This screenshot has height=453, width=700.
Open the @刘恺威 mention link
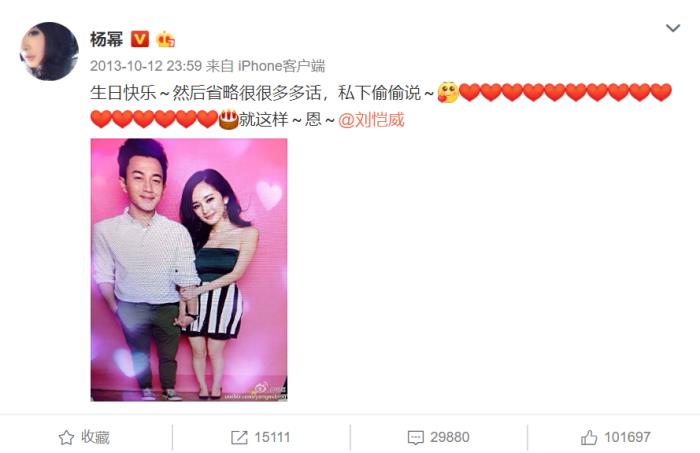coord(371,120)
